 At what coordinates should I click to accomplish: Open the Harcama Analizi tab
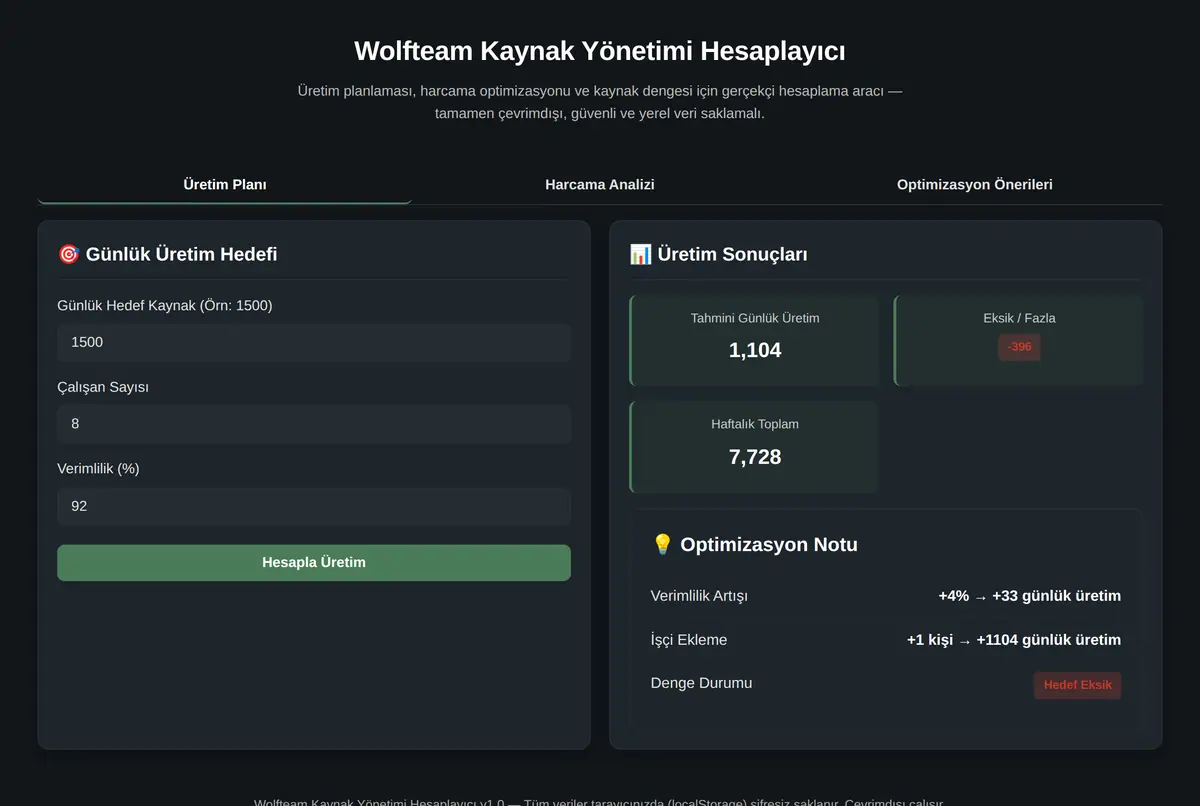(600, 185)
